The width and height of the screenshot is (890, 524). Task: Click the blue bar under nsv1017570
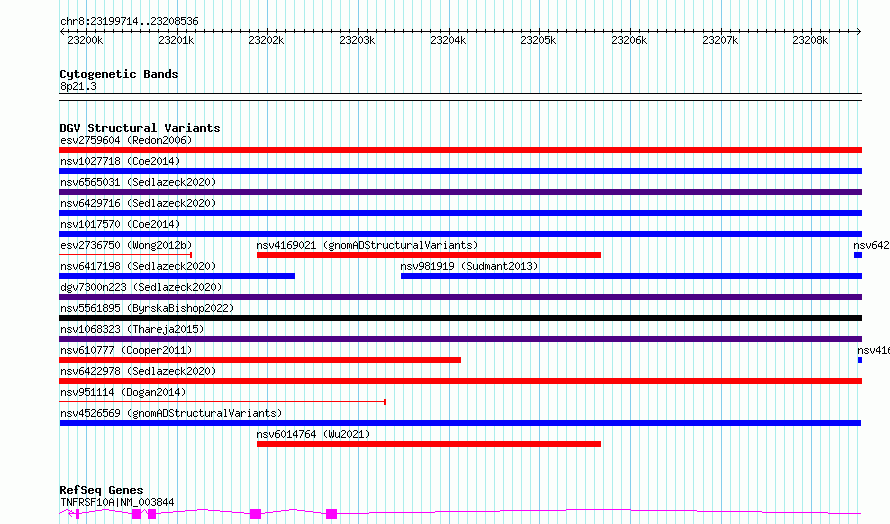point(460,234)
